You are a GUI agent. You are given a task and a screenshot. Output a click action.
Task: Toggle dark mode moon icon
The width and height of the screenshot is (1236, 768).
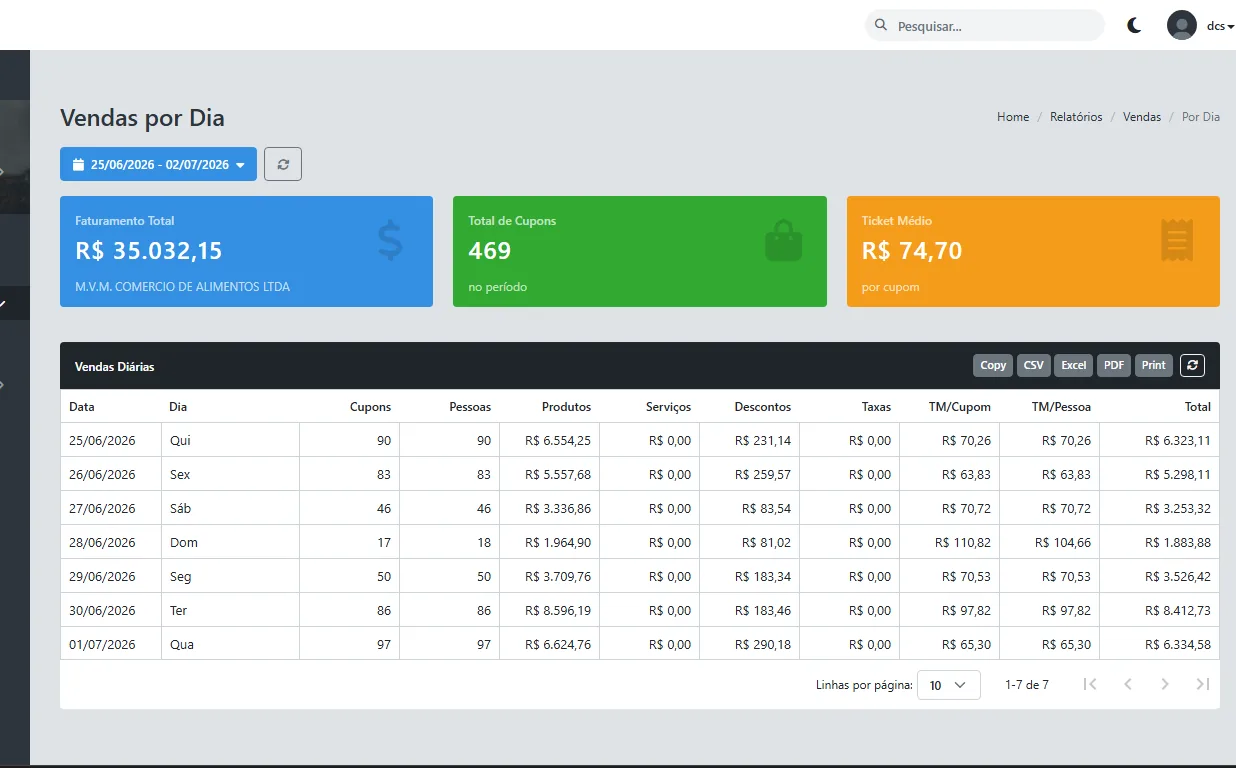tap(1134, 26)
